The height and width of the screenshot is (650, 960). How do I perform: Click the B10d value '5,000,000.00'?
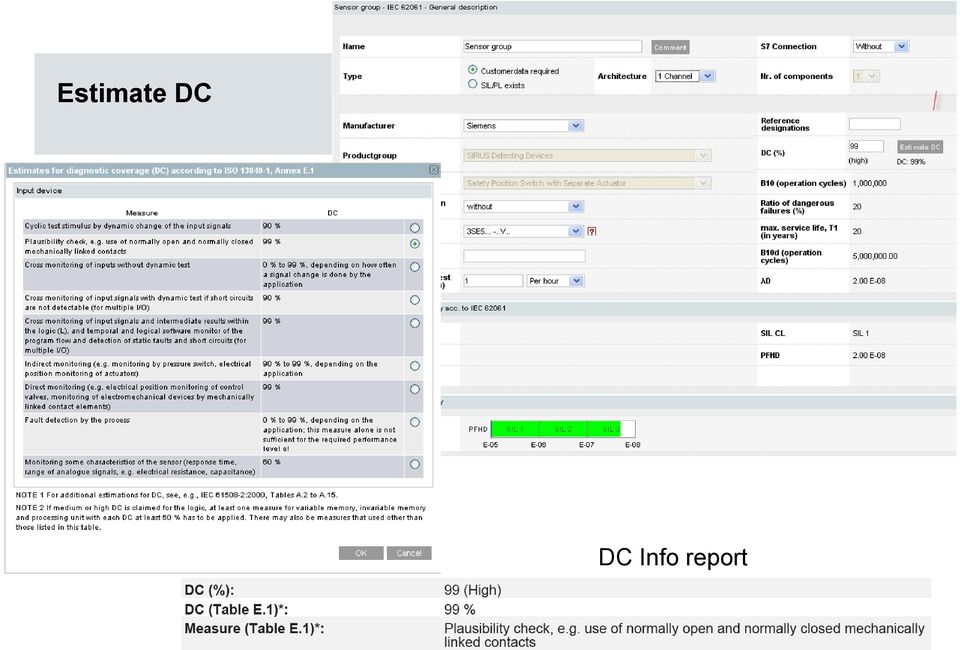[875, 256]
